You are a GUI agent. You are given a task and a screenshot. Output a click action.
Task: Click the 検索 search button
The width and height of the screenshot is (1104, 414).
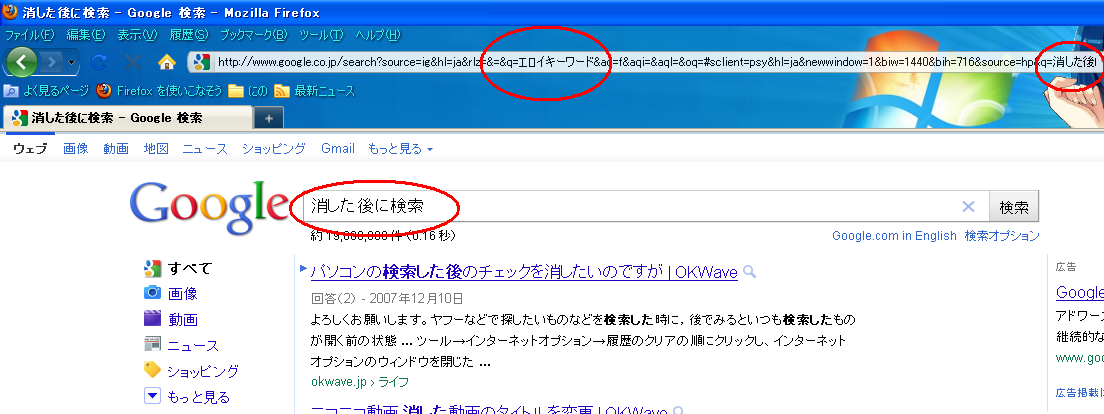(1014, 207)
